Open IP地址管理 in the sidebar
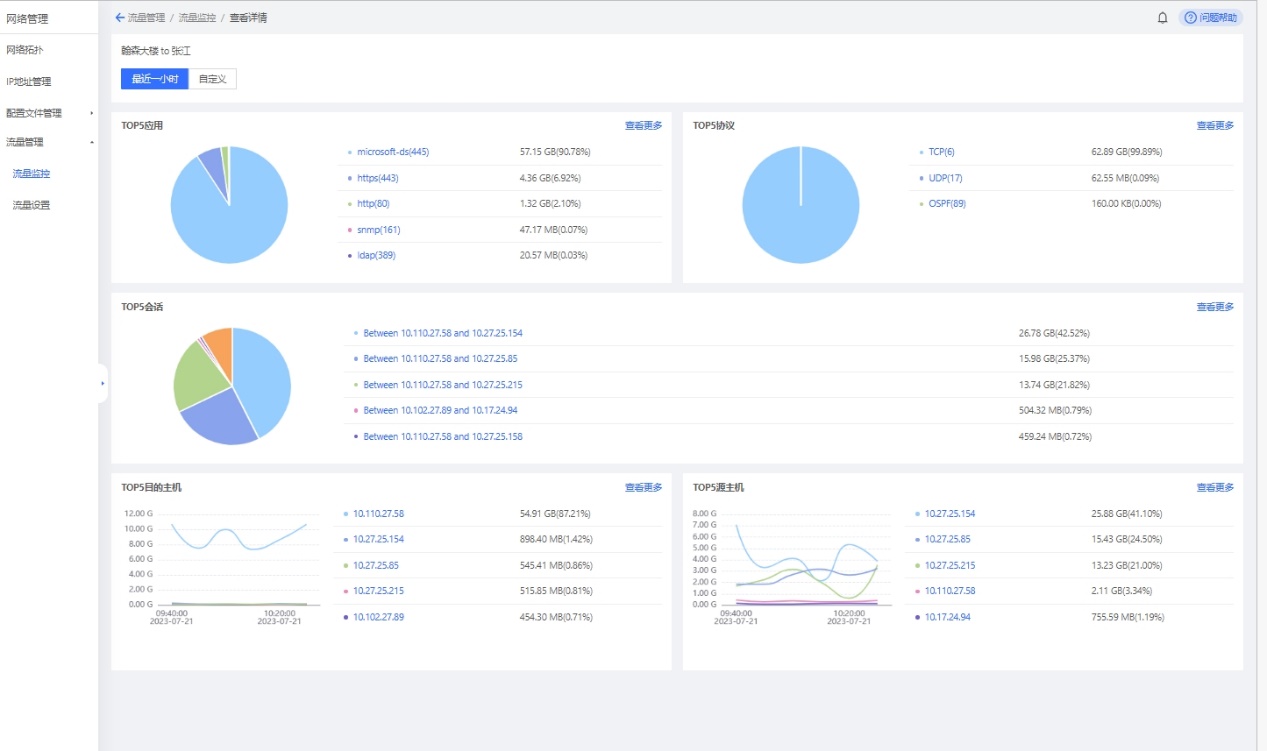1267x751 pixels. coord(28,81)
